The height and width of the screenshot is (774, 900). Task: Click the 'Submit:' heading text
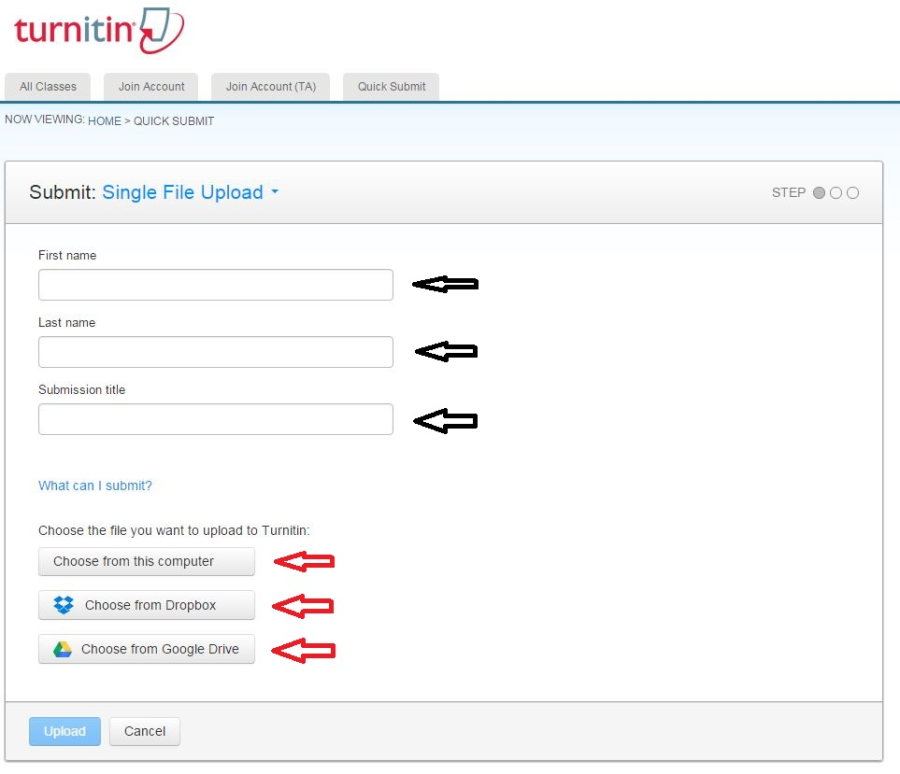point(63,192)
